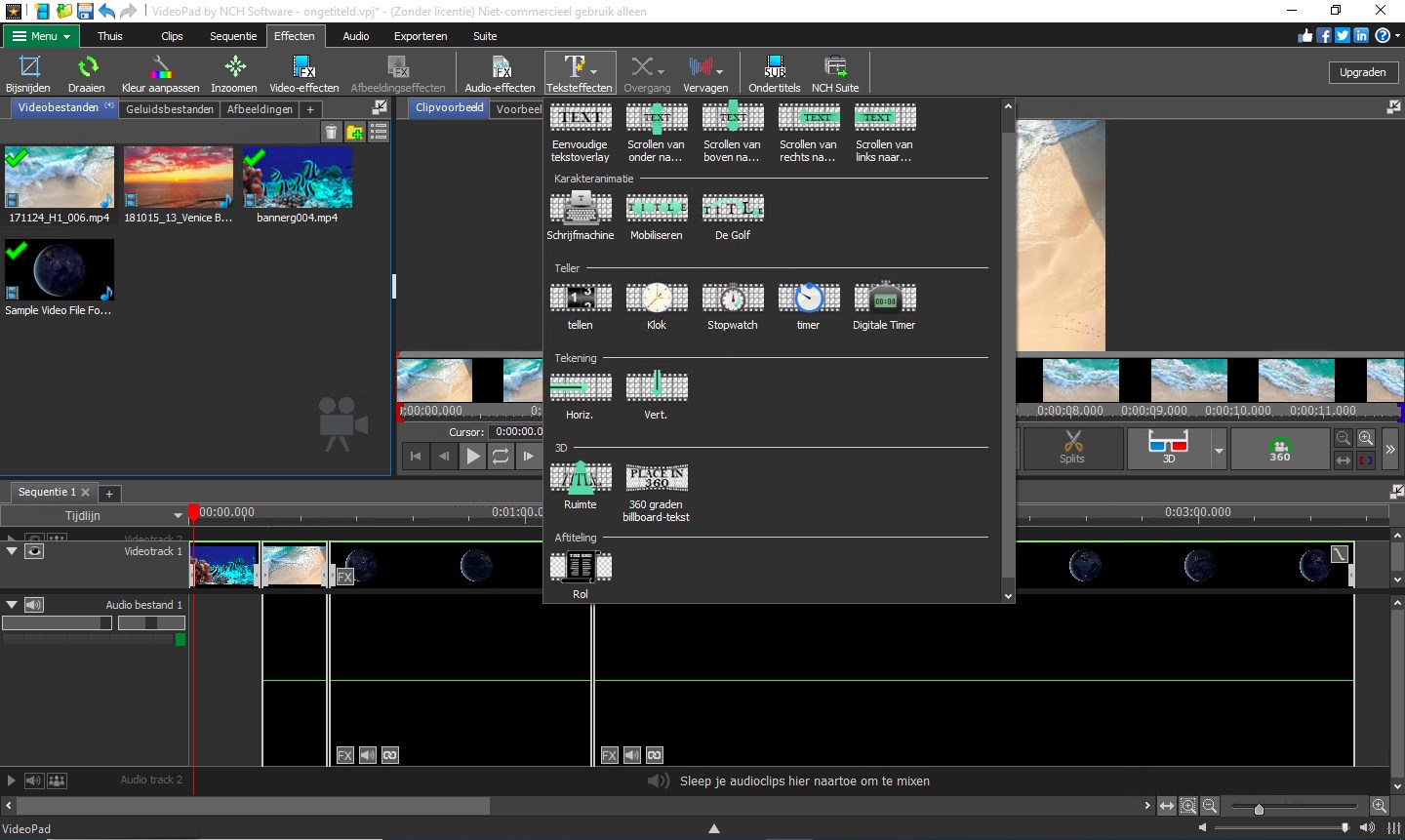The image size is (1405, 840).
Task: Select the Bijsnijden (crop) tool
Action: pyautogui.click(x=27, y=72)
